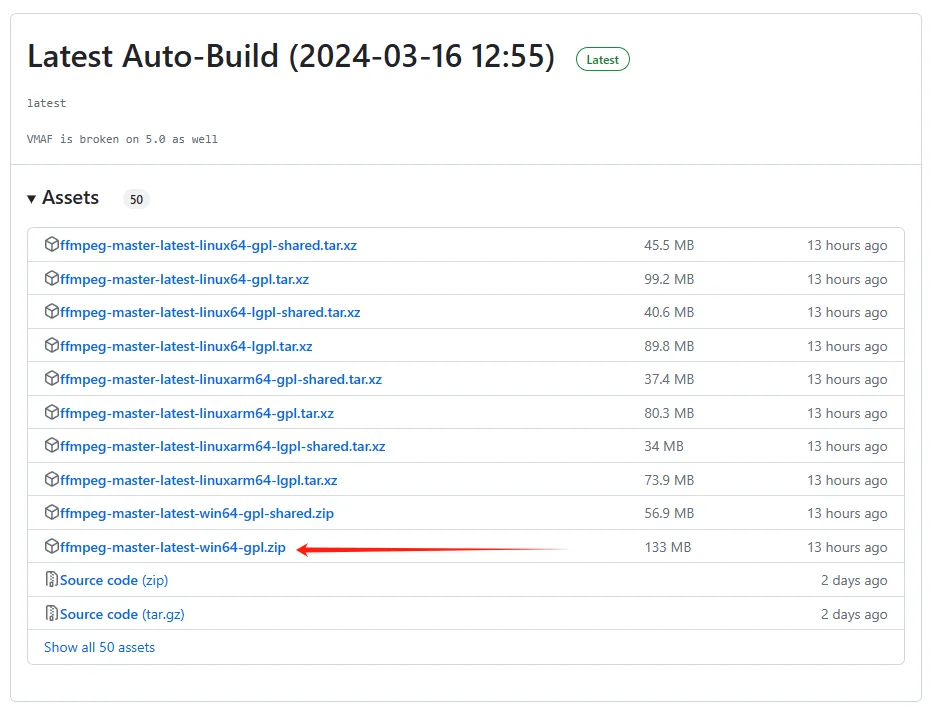Download Source code (zip) archive

[x=114, y=580]
